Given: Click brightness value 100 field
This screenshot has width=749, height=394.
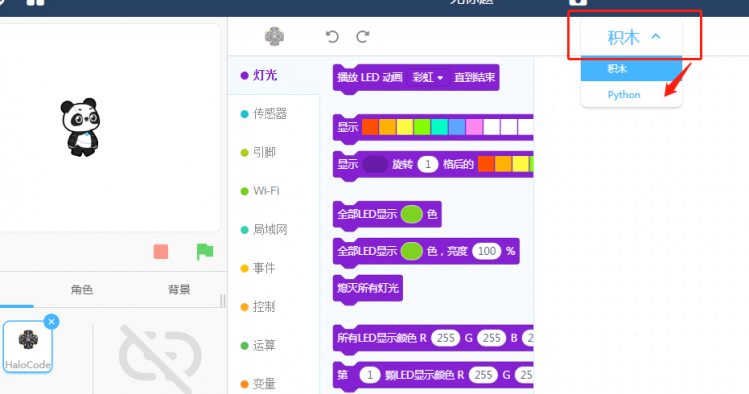Looking at the screenshot, I should 487,251.
